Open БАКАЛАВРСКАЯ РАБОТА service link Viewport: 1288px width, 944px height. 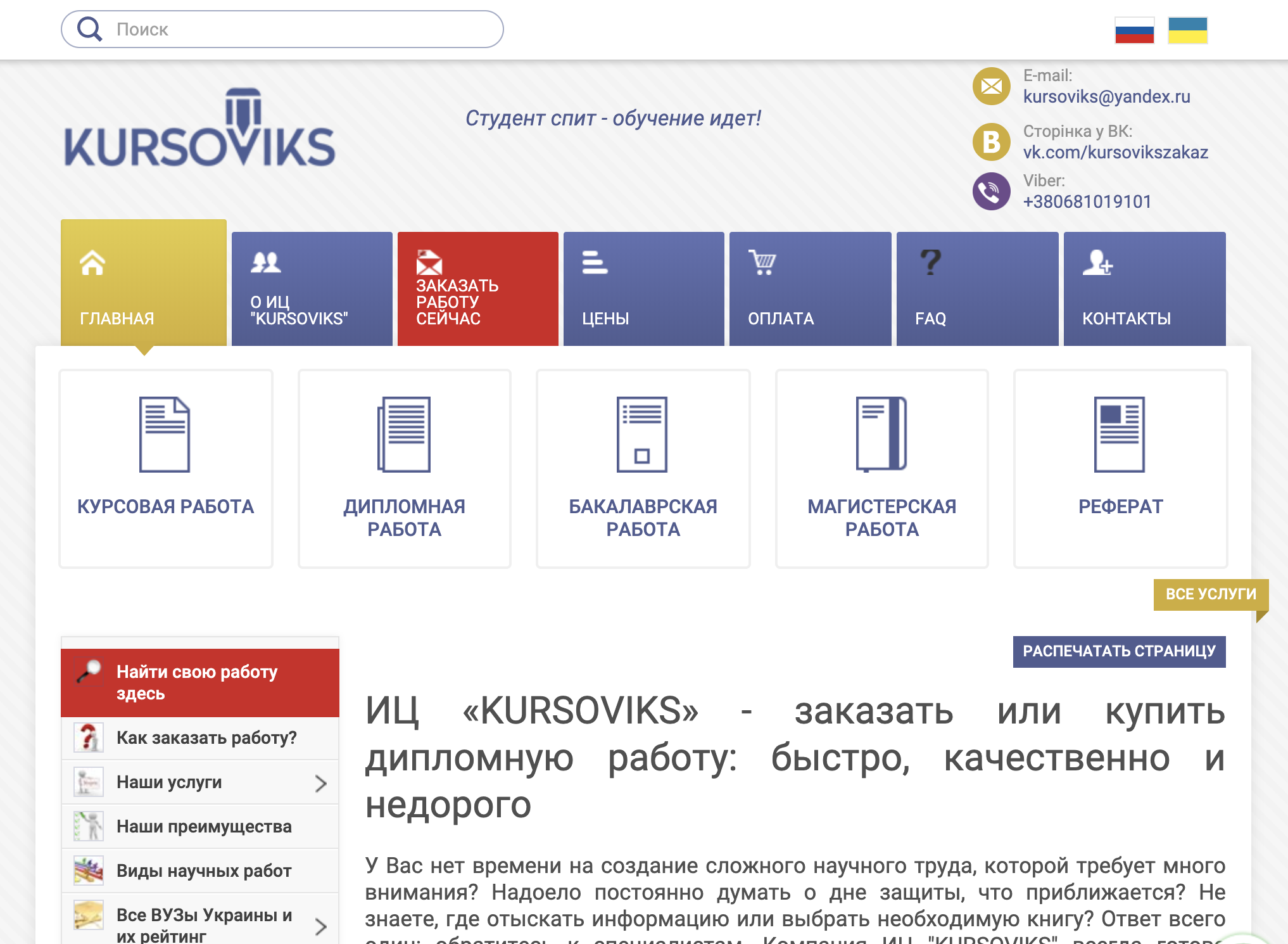643,518
